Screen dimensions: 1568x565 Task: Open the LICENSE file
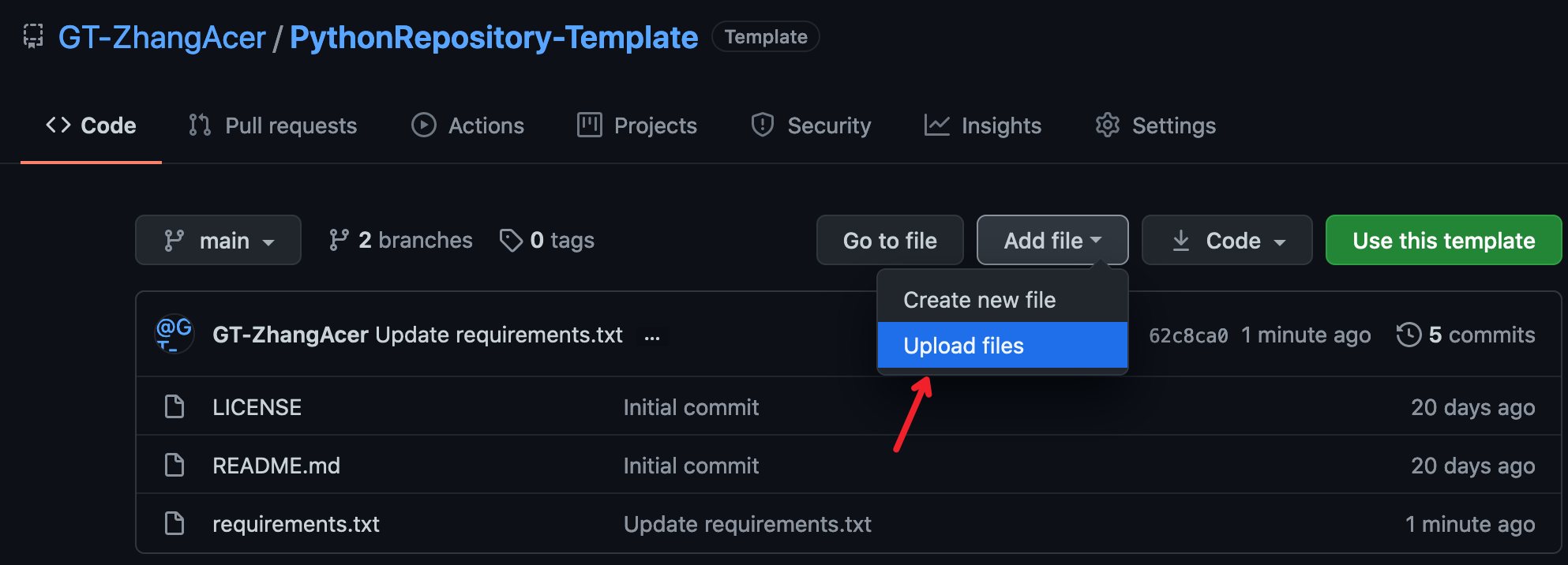click(257, 407)
